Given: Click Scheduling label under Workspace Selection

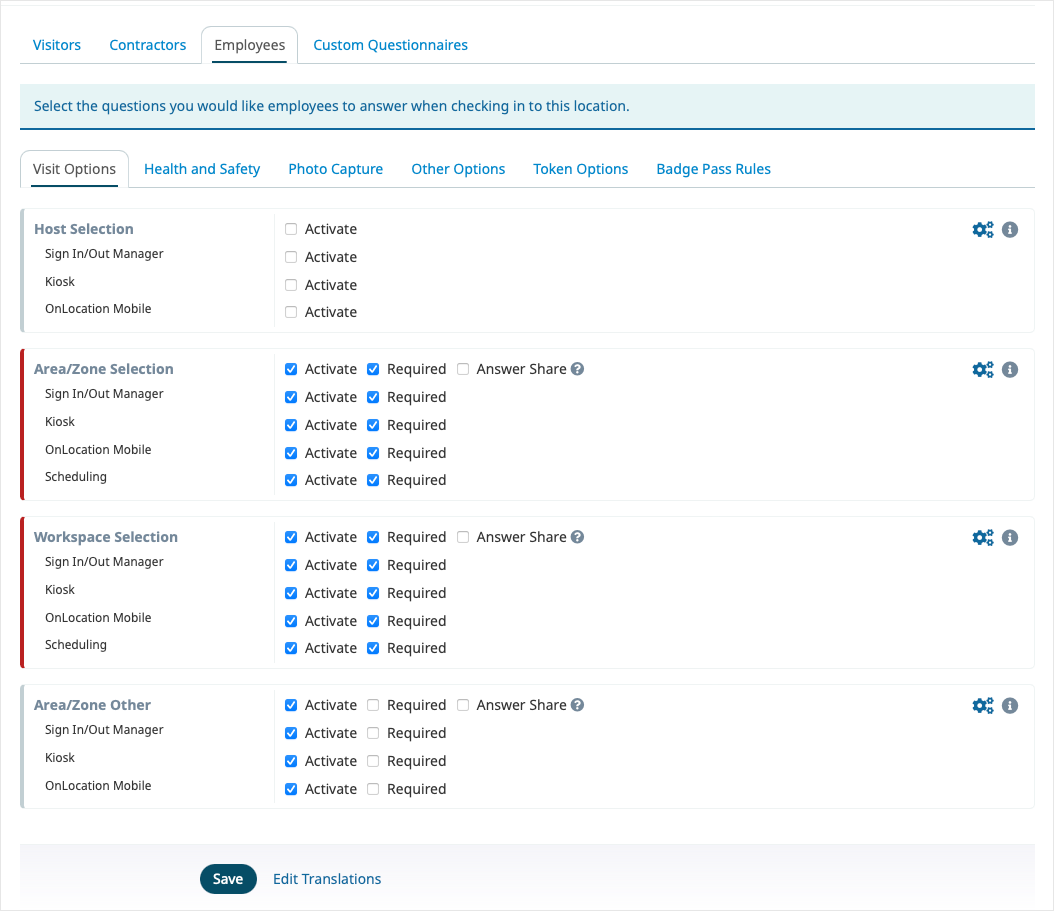Looking at the screenshot, I should tap(76, 645).
